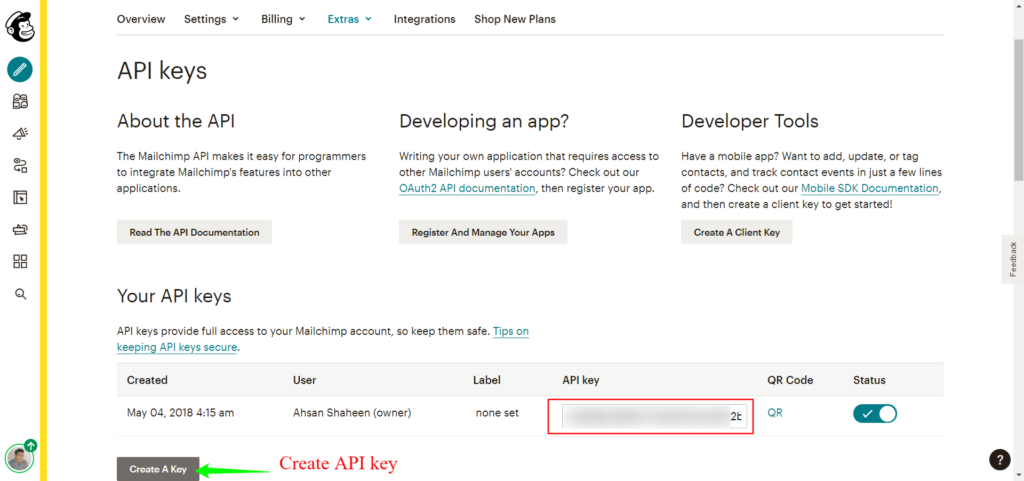Click the 'none set' label cell
This screenshot has height=481, width=1024.
(x=498, y=413)
